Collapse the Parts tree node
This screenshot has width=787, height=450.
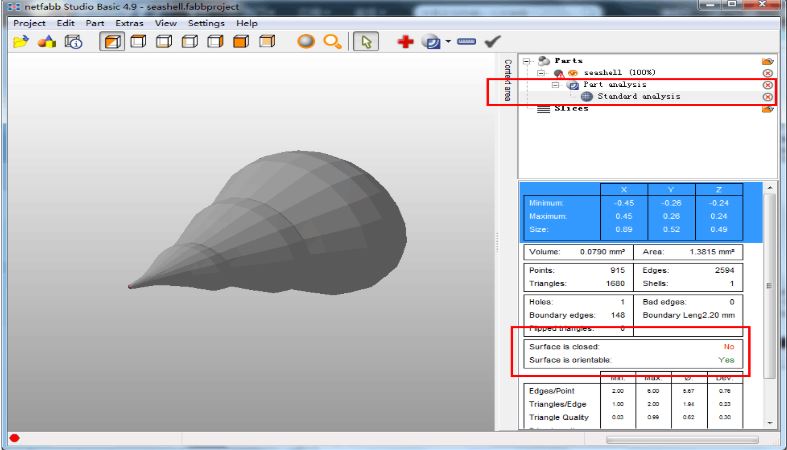pyautogui.click(x=527, y=61)
